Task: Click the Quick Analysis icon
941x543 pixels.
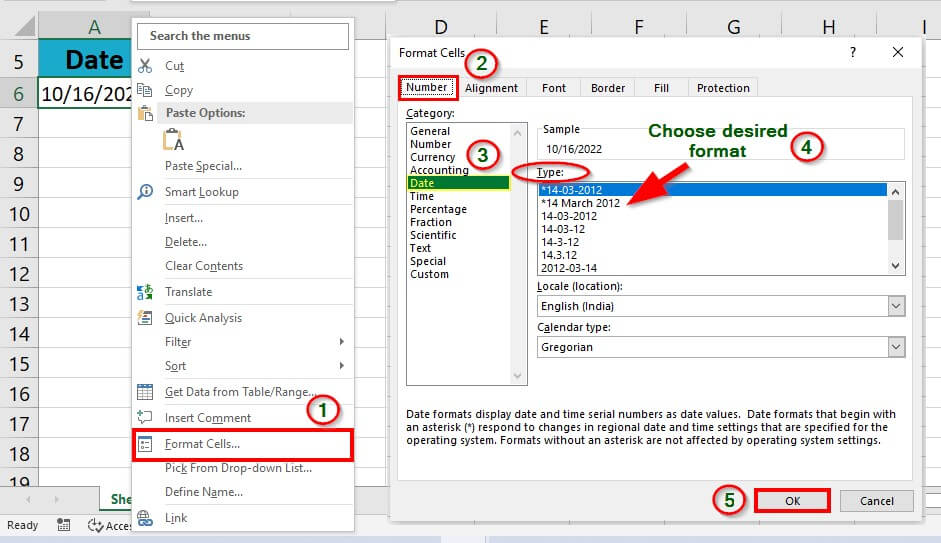Action: point(145,317)
